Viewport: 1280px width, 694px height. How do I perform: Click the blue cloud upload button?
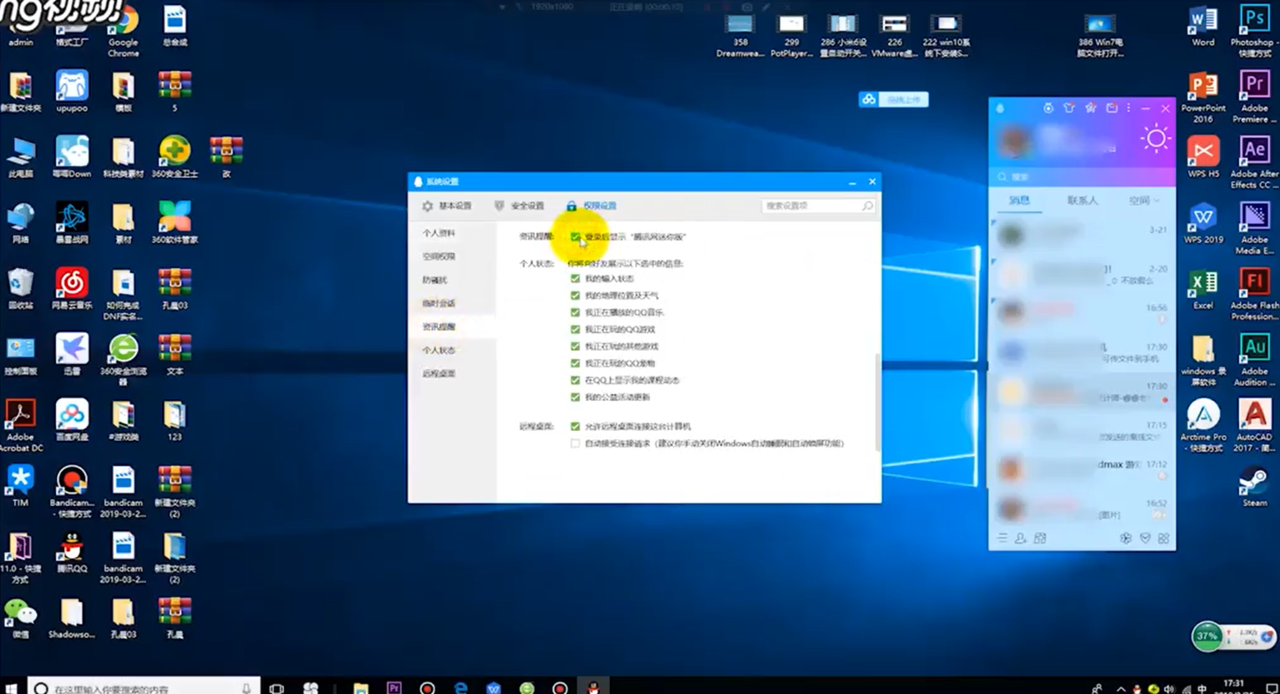(x=893, y=99)
